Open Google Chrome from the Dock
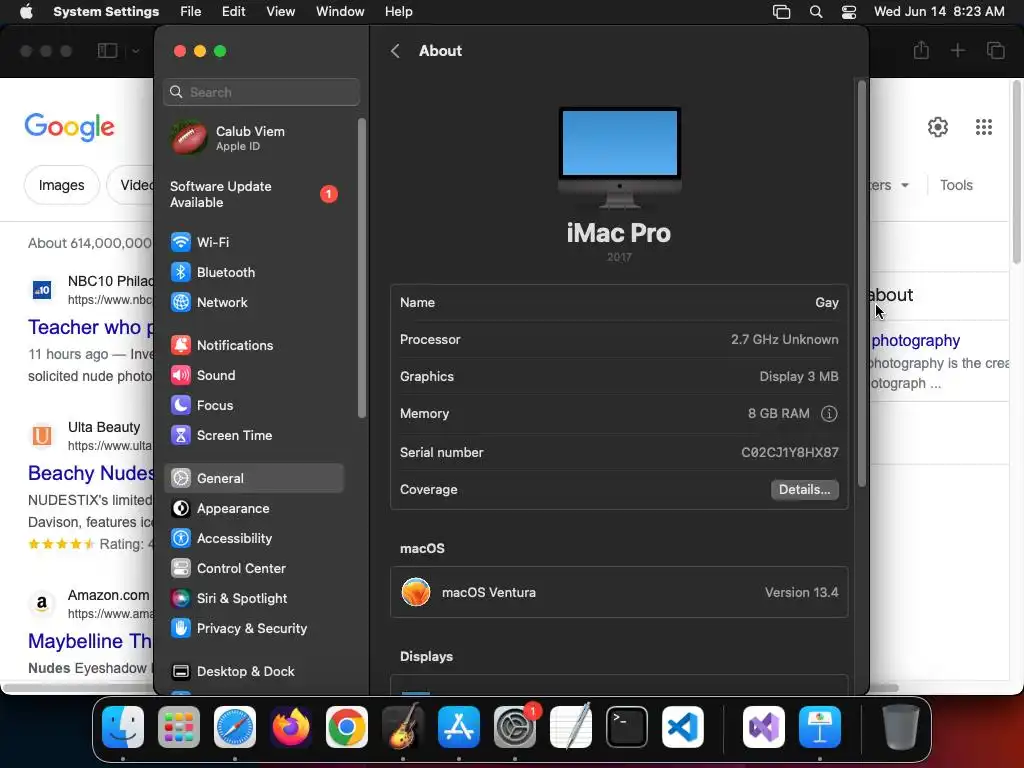This screenshot has width=1024, height=768. point(347,727)
